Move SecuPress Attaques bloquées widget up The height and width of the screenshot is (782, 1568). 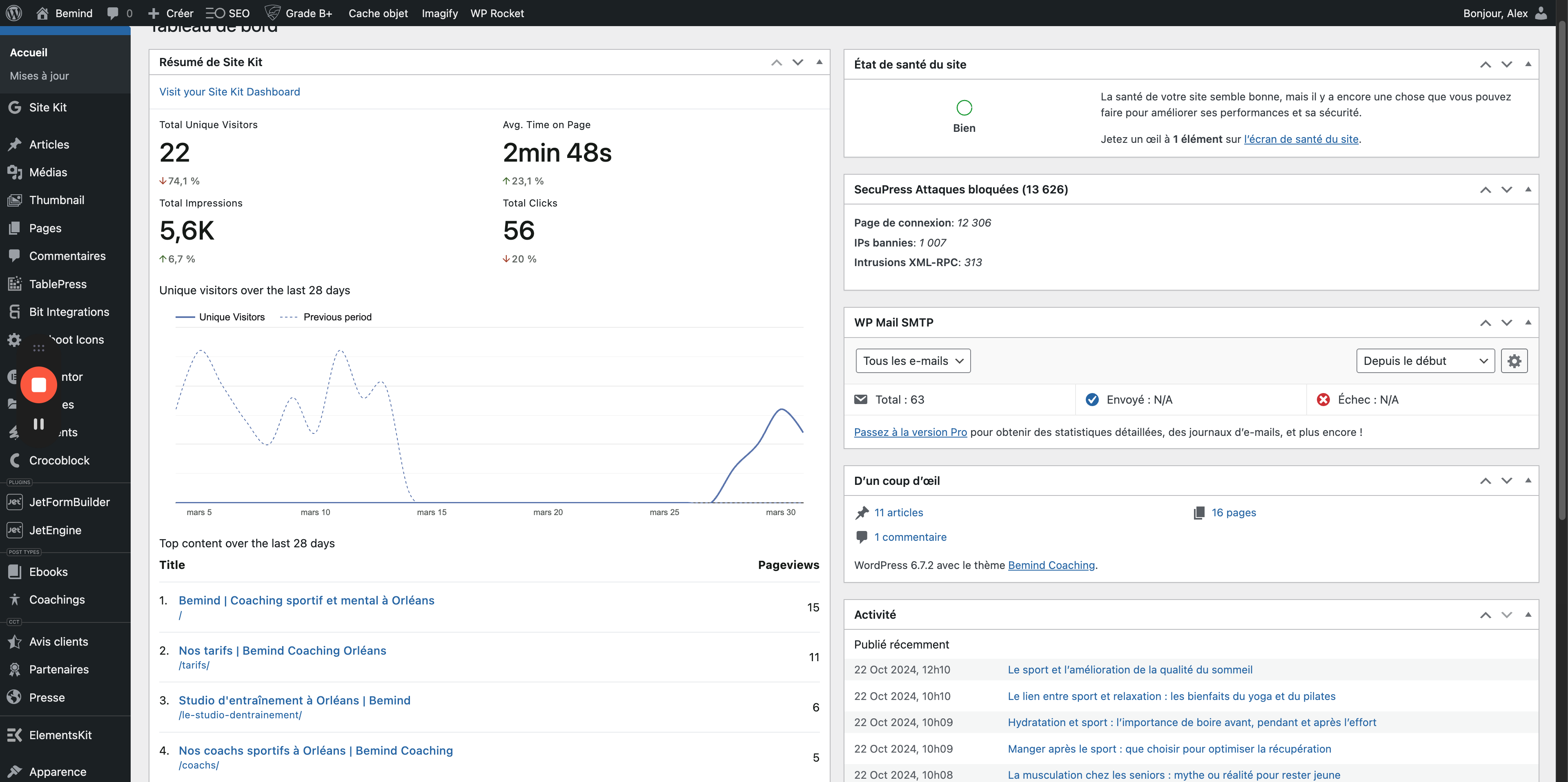pos(1485,189)
